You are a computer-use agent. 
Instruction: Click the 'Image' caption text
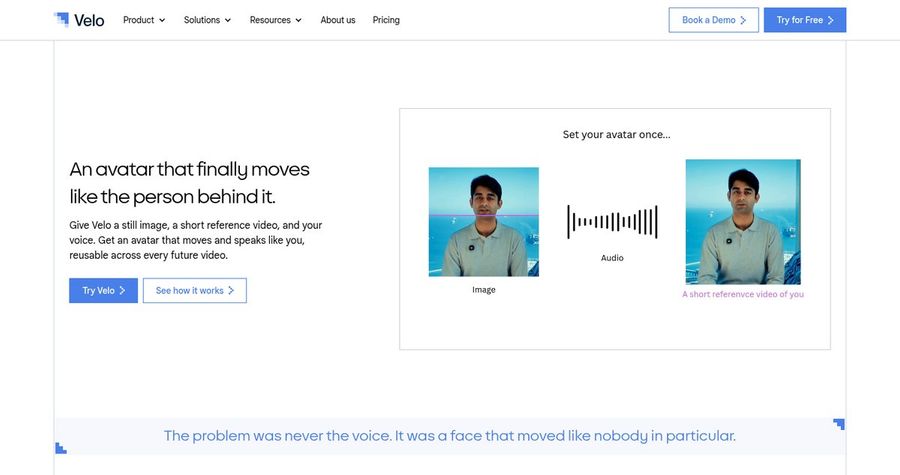484,290
